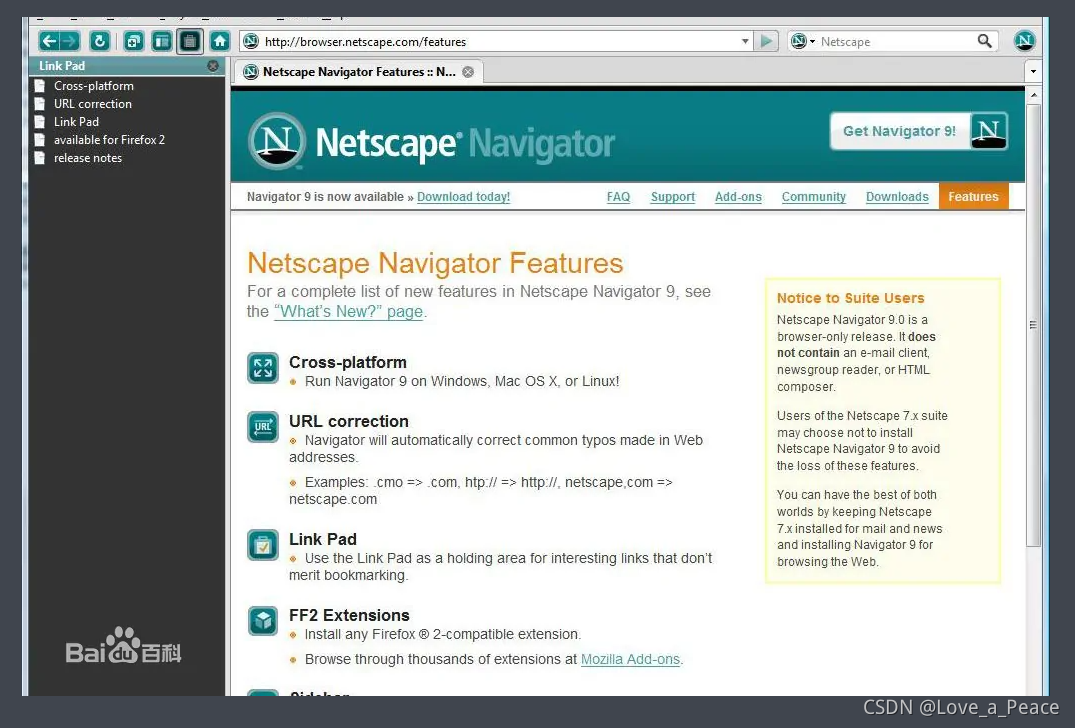Select the orange Features tab
Viewport: 1075px width, 728px height.
974,197
